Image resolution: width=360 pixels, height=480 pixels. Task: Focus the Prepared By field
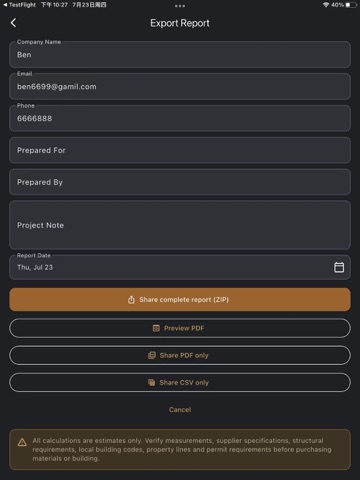(x=180, y=182)
